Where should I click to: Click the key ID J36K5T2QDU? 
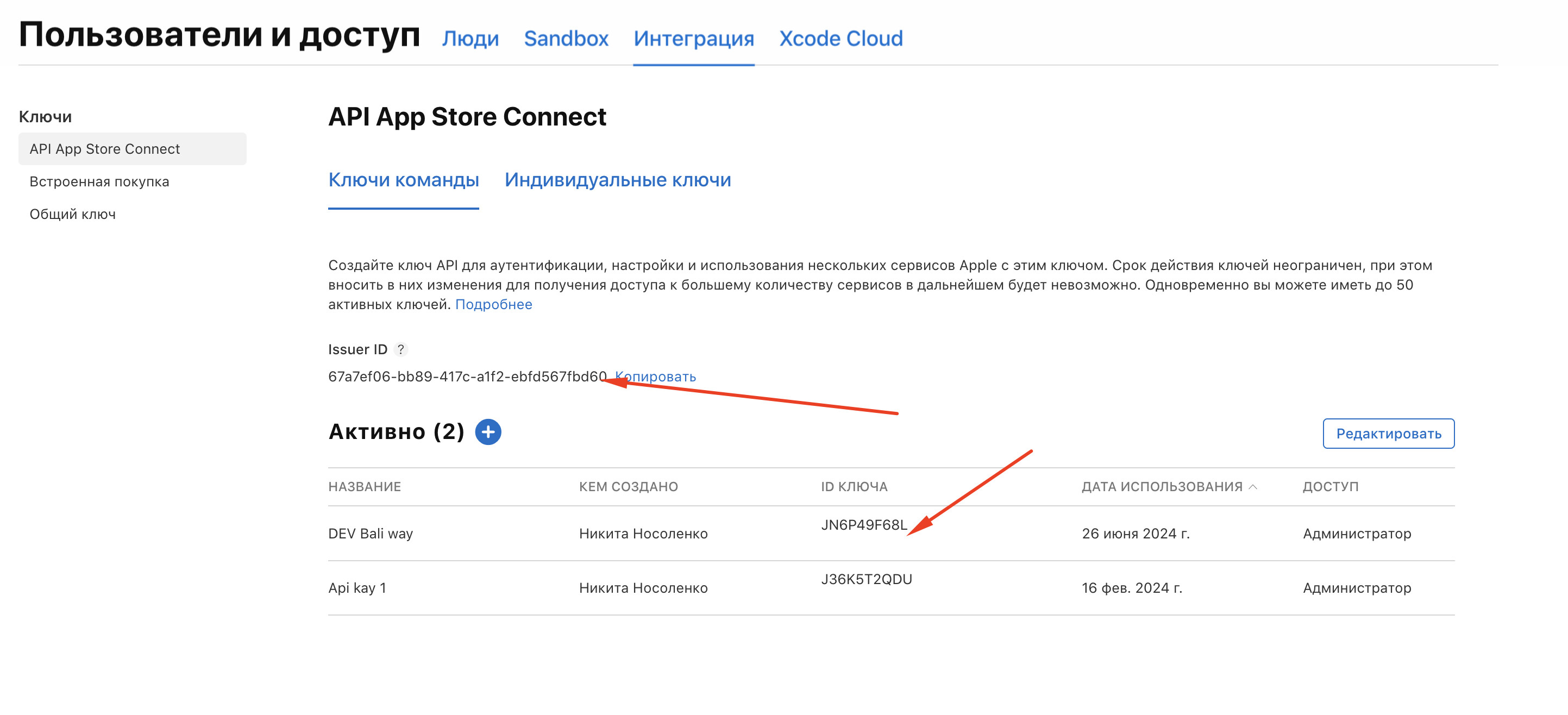[866, 579]
